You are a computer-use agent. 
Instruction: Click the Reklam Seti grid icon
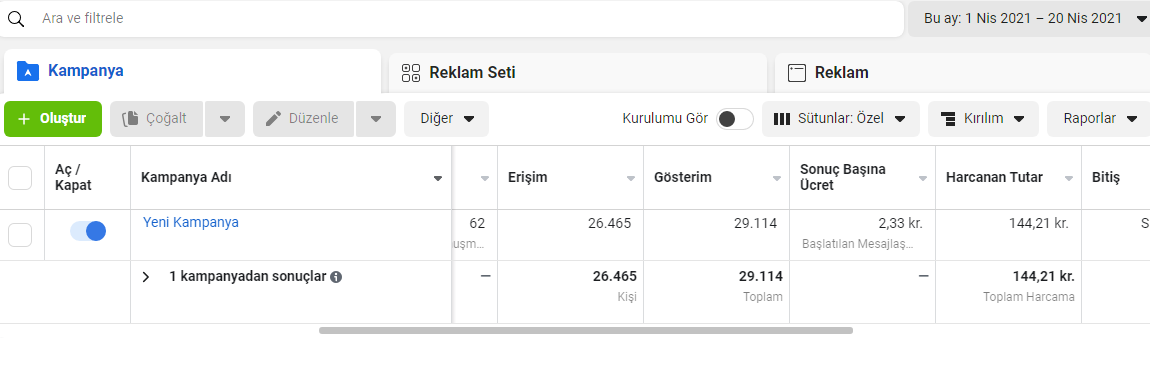pos(411,73)
